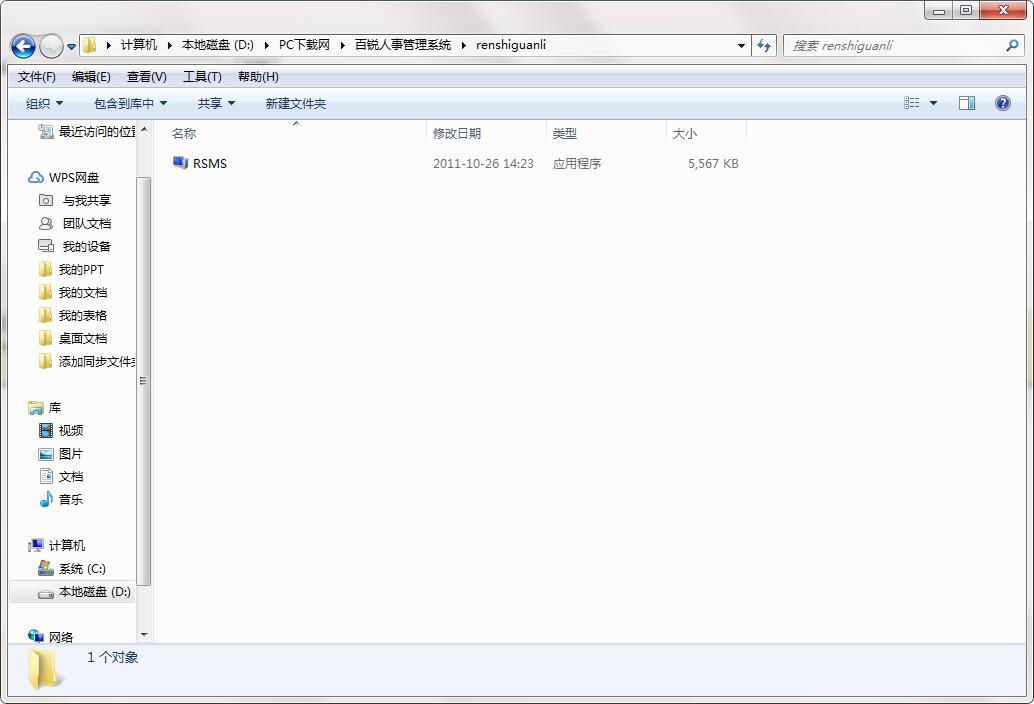This screenshot has height=704, width=1034.
Task: Change view with the view mode icon
Action: pyautogui.click(x=911, y=103)
